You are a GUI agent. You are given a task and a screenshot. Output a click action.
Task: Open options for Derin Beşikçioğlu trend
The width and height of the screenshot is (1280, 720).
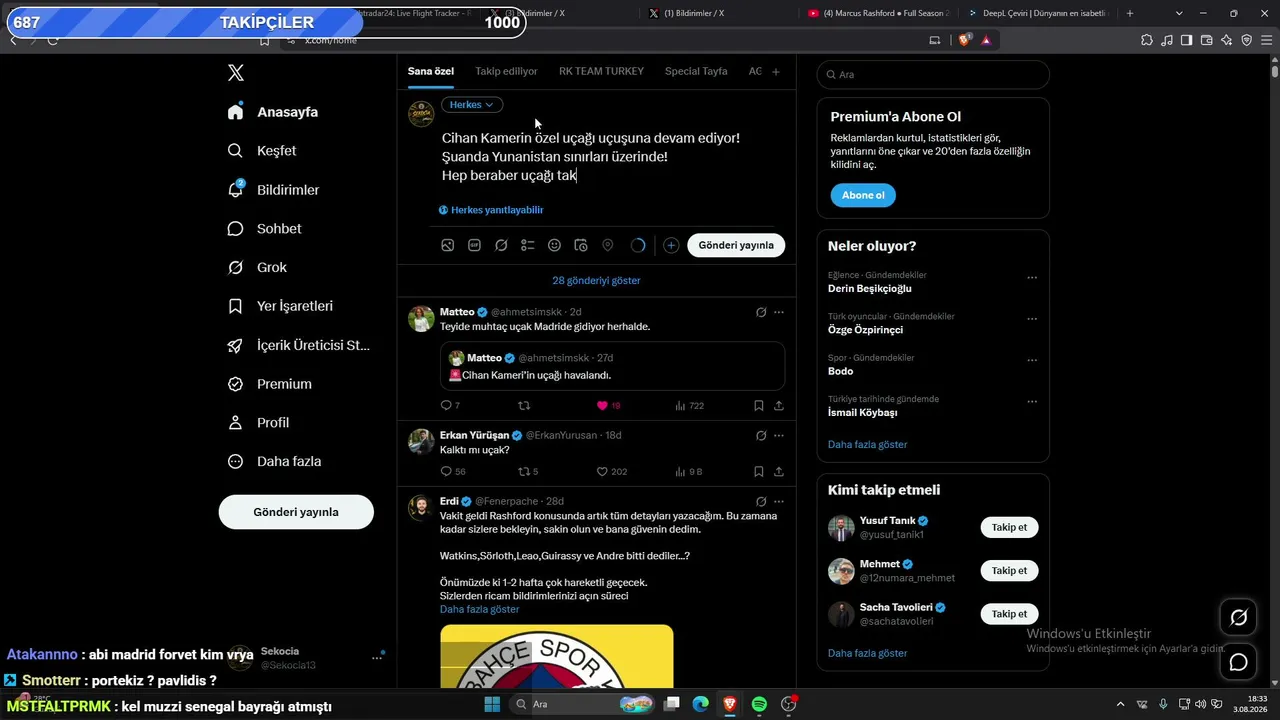(x=1032, y=278)
